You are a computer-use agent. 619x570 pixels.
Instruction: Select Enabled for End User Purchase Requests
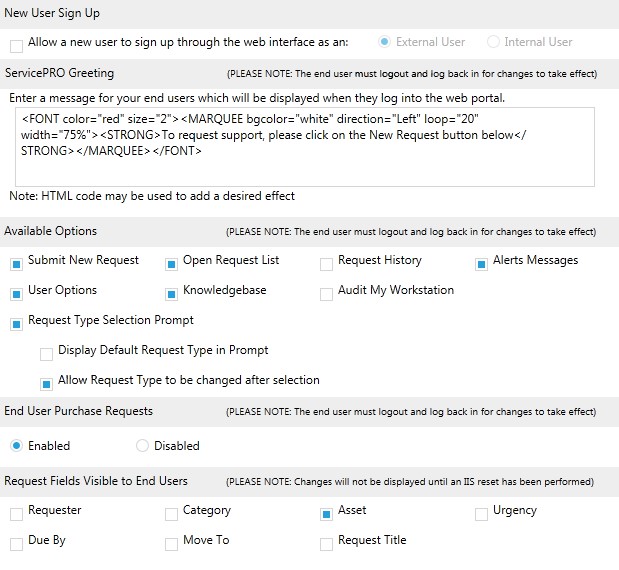pos(16,446)
